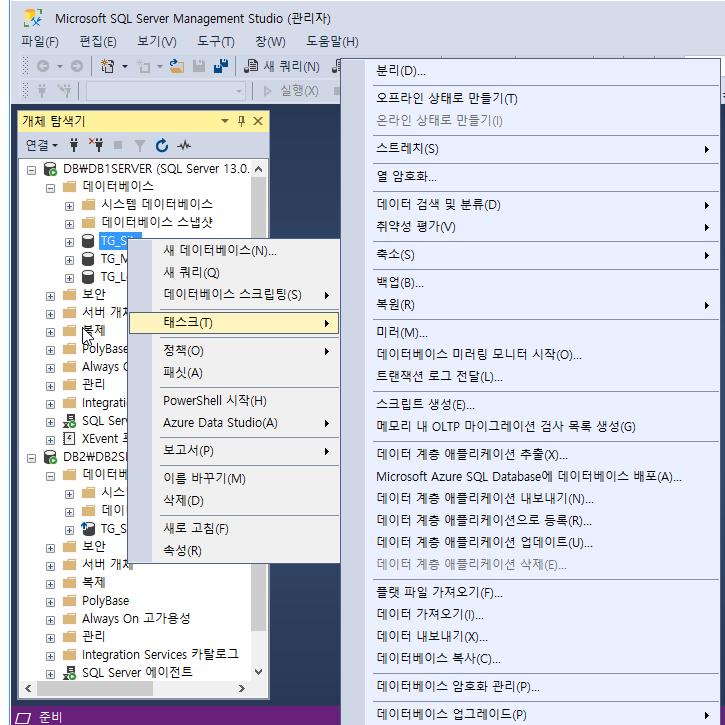725x725 pixels.
Task: Open the 개체 탐색기 window position dropdown arrow
Action: coord(225,121)
